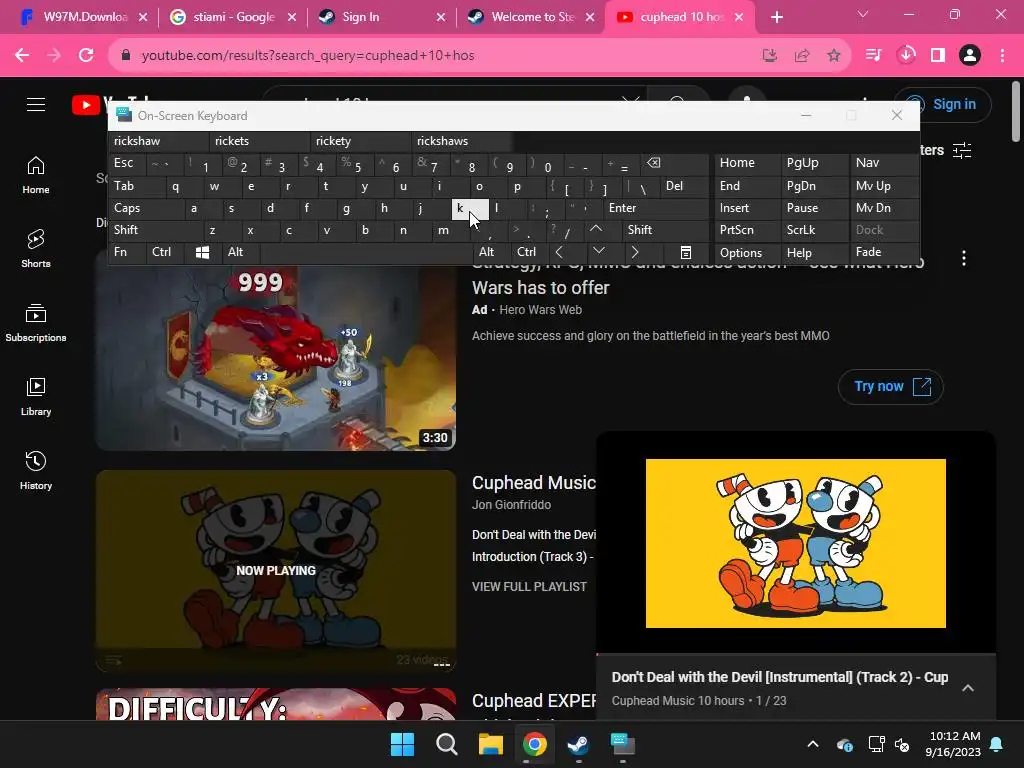Show hidden system tray icons
The width and height of the screenshot is (1024, 768).
click(x=813, y=744)
